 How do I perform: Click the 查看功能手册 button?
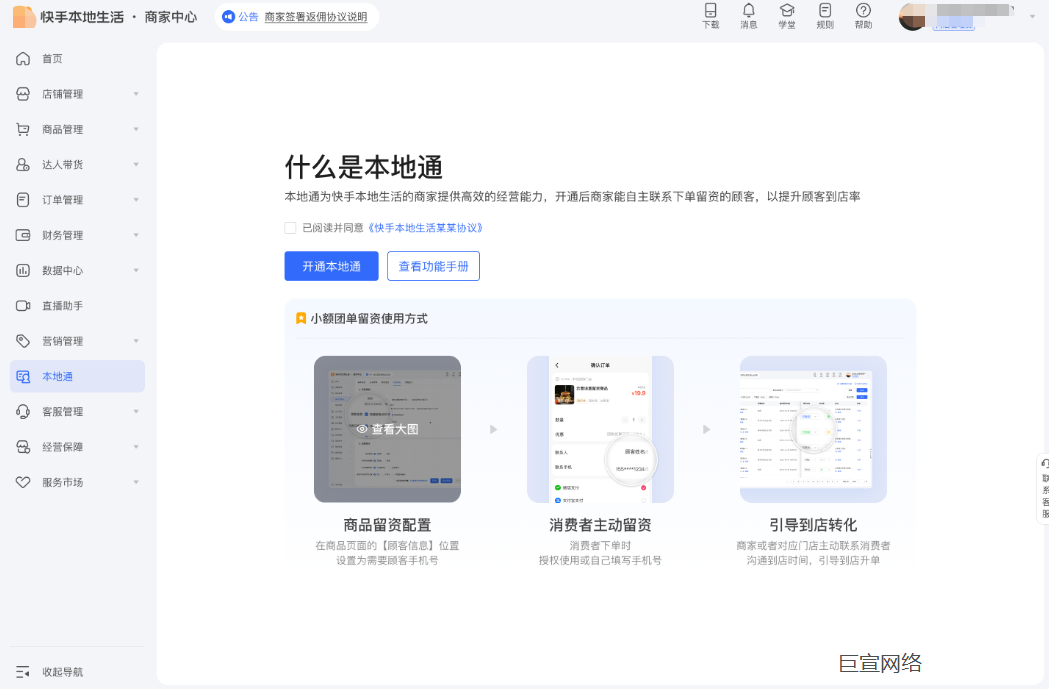433,266
